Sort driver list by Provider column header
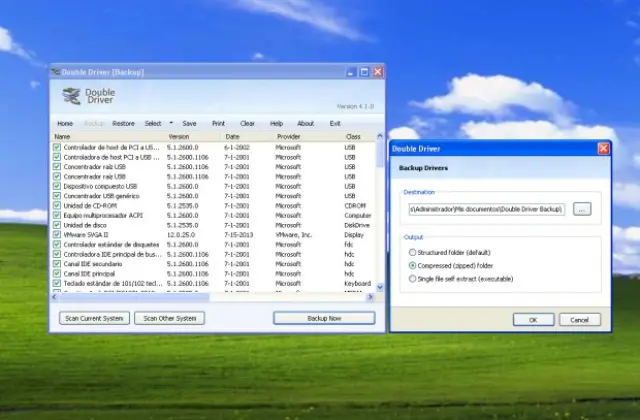Viewport: 640px width, 420px height. click(x=288, y=136)
